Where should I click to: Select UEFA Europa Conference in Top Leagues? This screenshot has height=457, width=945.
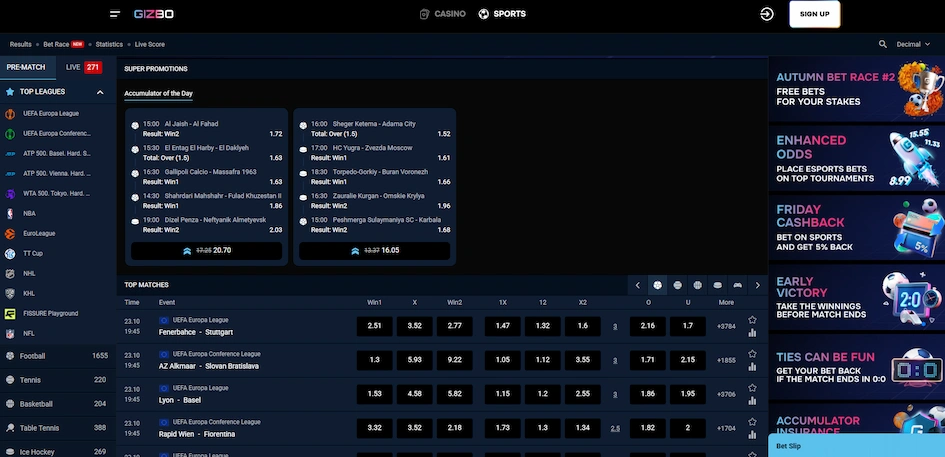coord(58,134)
